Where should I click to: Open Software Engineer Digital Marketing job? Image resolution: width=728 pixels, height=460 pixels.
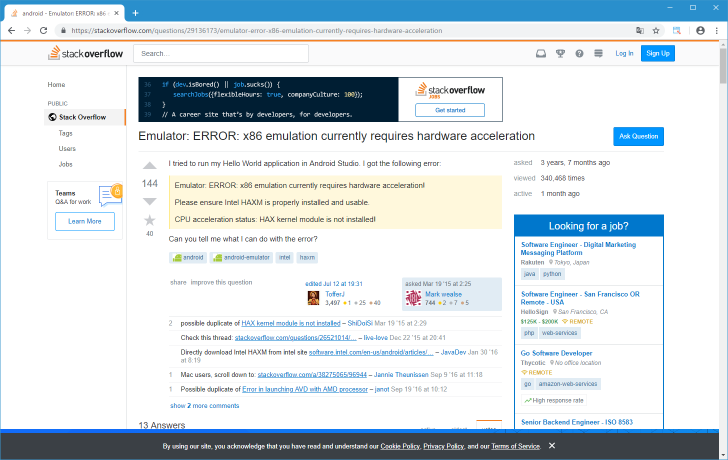[578, 249]
